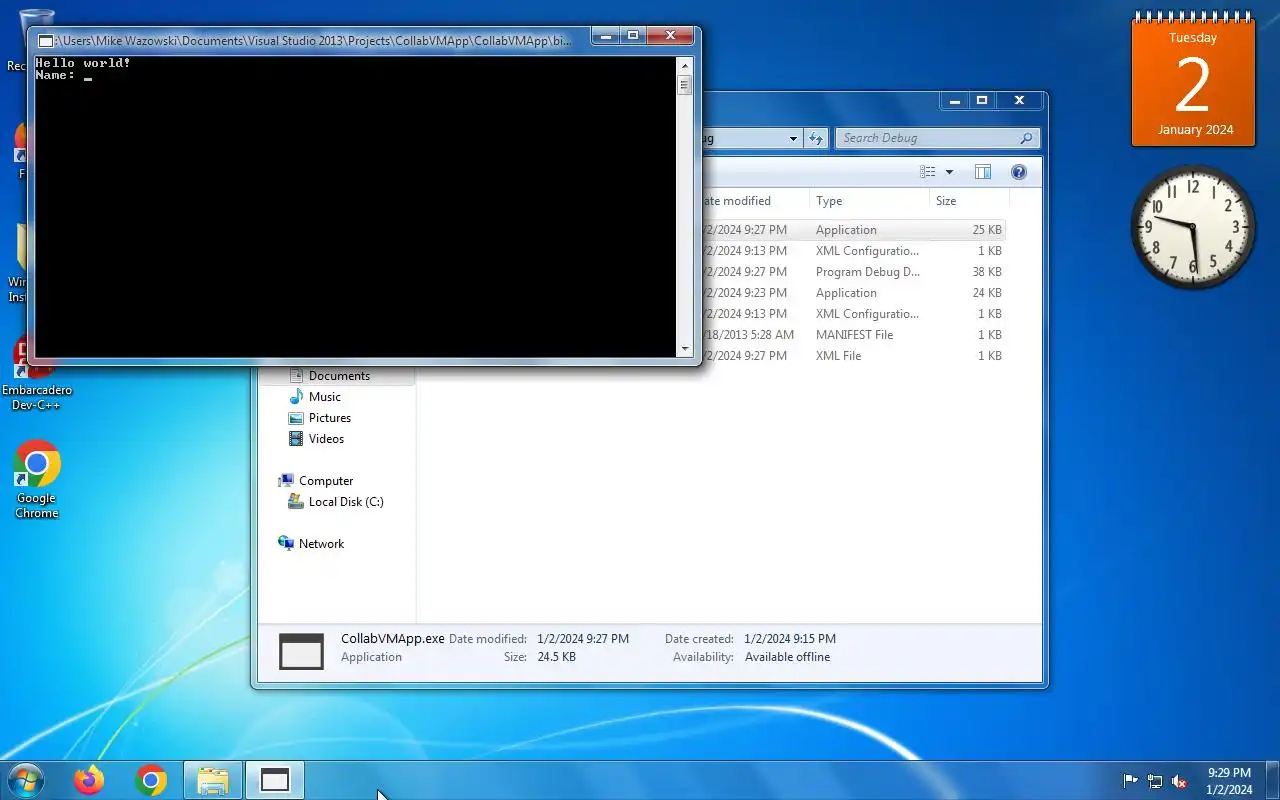Click the Search Debug input field
This screenshot has width=1280, height=800.
937,138
